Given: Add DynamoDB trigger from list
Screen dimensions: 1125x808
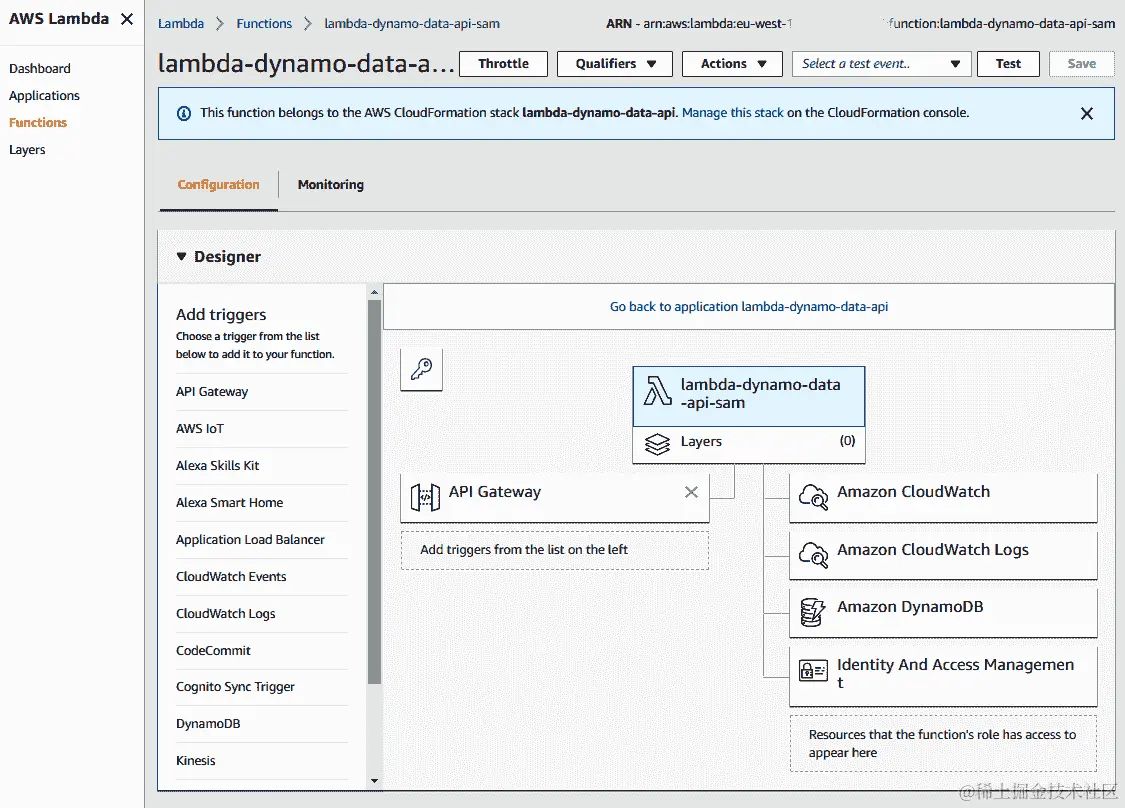Looking at the screenshot, I should 208,724.
